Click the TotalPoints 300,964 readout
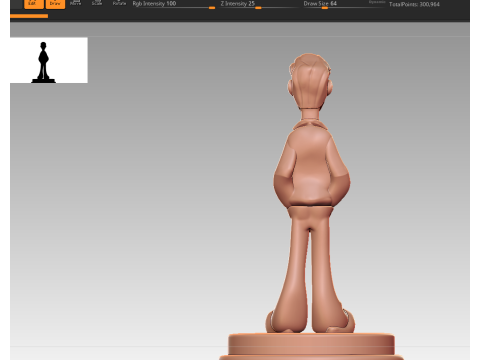480x360 pixels. coord(414,4)
